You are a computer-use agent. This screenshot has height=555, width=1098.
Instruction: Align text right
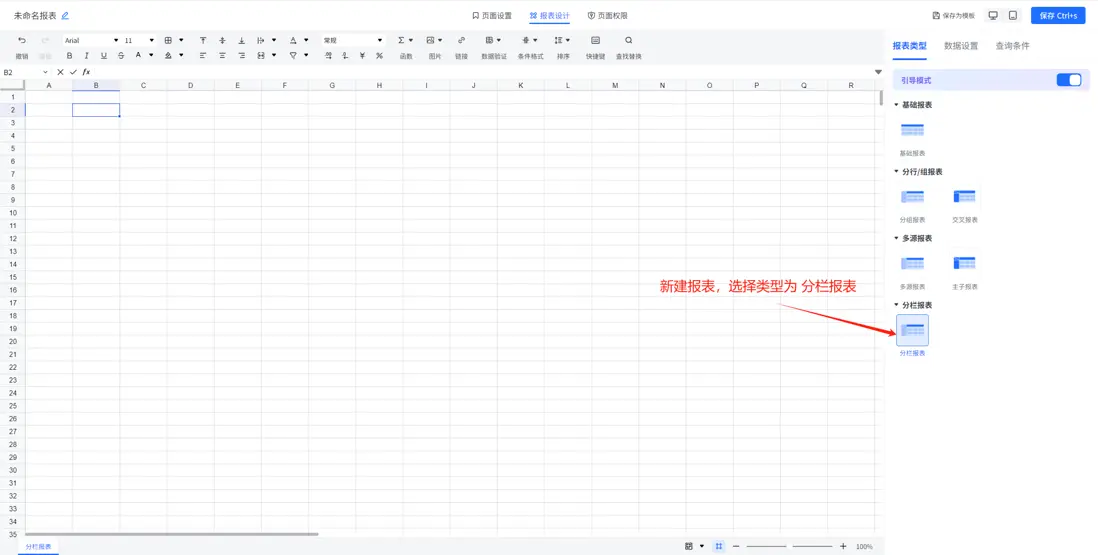242,55
